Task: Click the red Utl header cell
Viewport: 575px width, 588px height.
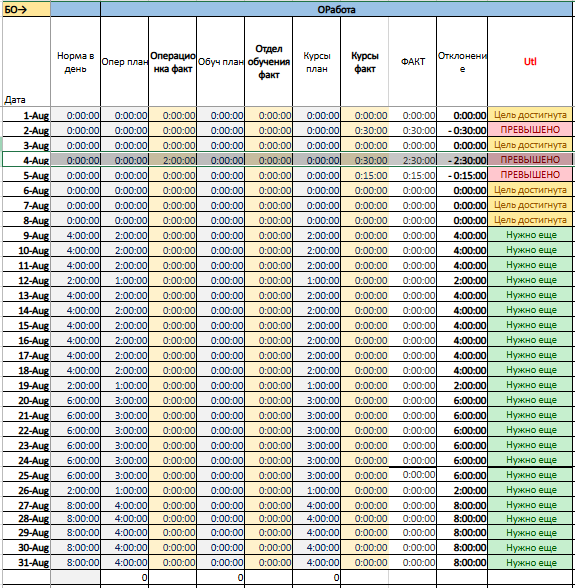Action: coord(530,62)
